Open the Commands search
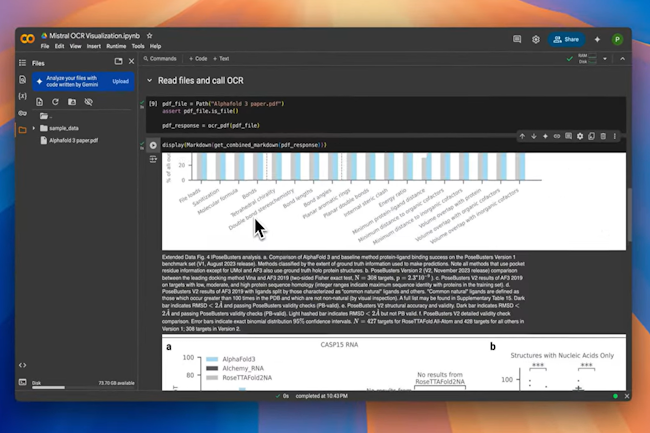 pyautogui.click(x=160, y=59)
